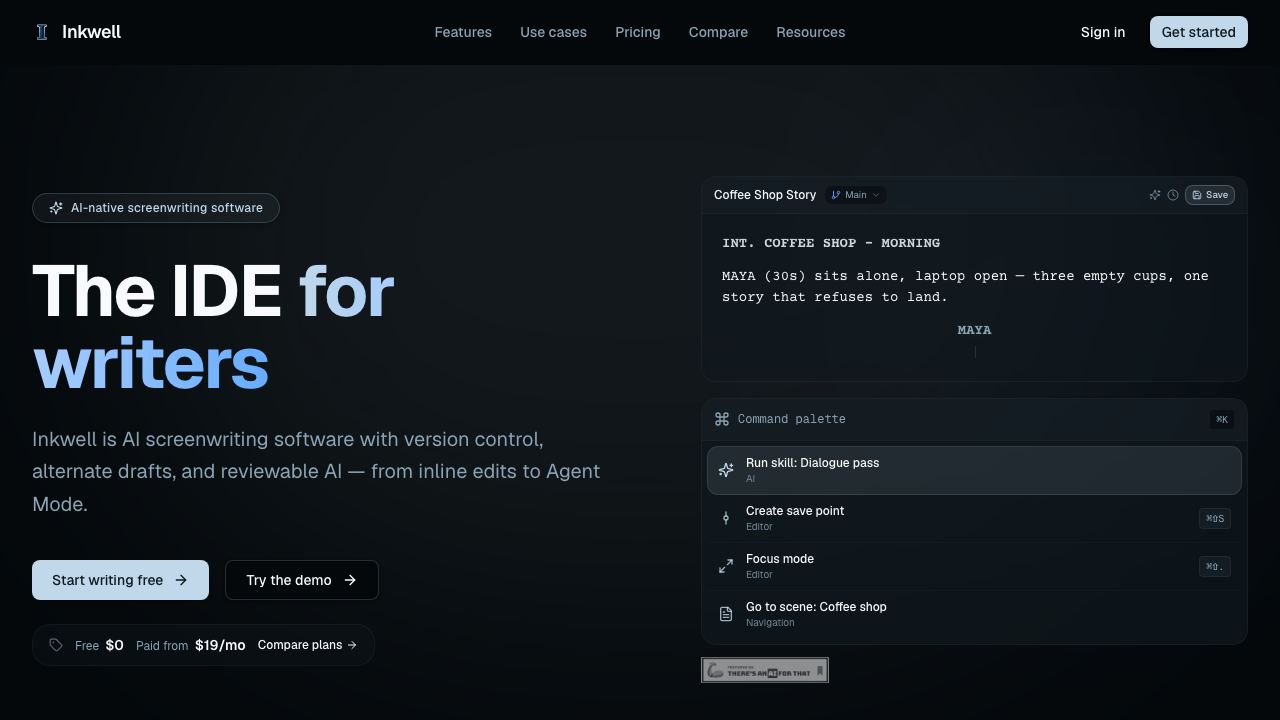Click the INT. COFFEE SHOP - MORNING scene heading

click(x=831, y=243)
